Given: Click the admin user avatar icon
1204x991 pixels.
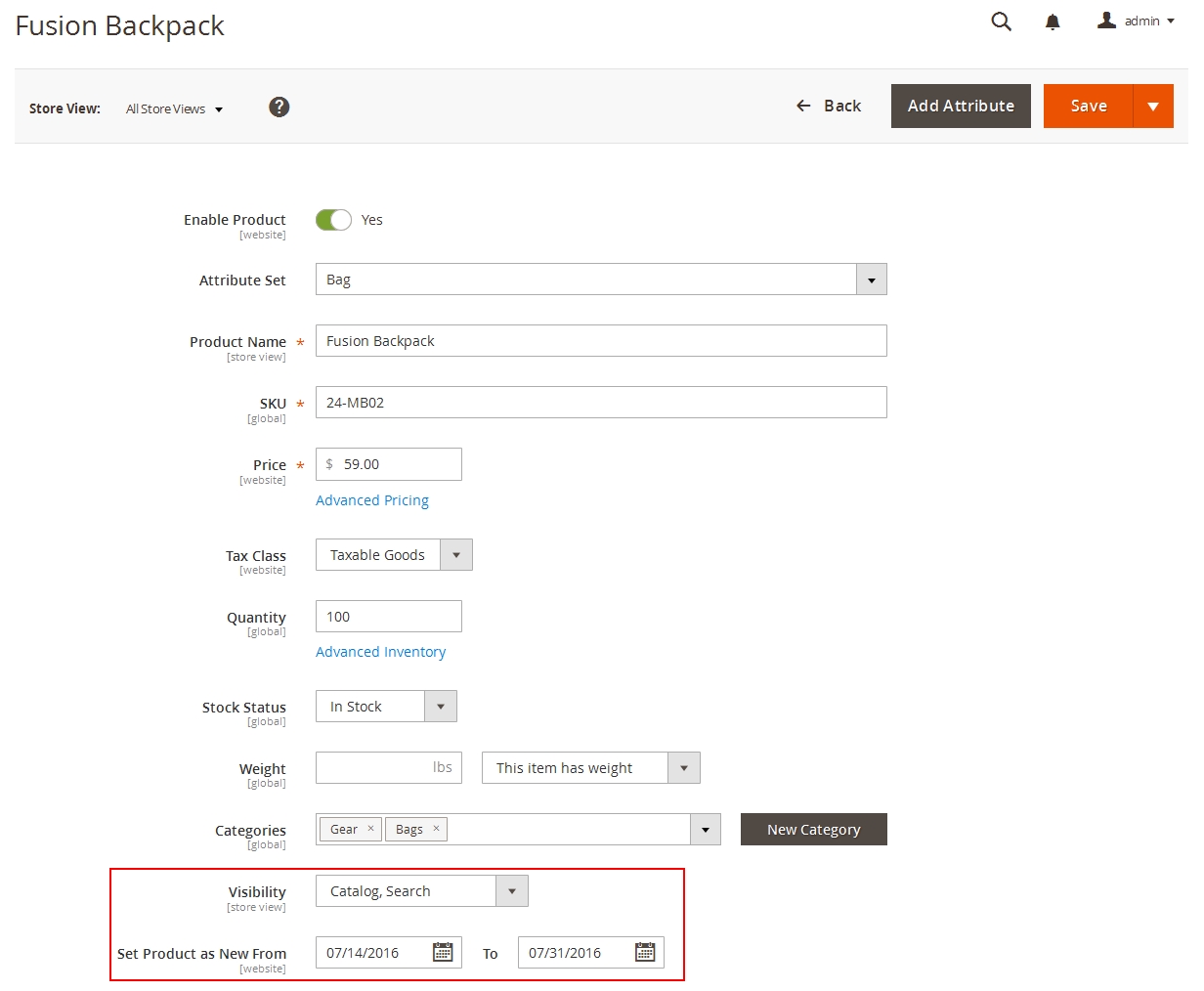Looking at the screenshot, I should tap(1106, 20).
